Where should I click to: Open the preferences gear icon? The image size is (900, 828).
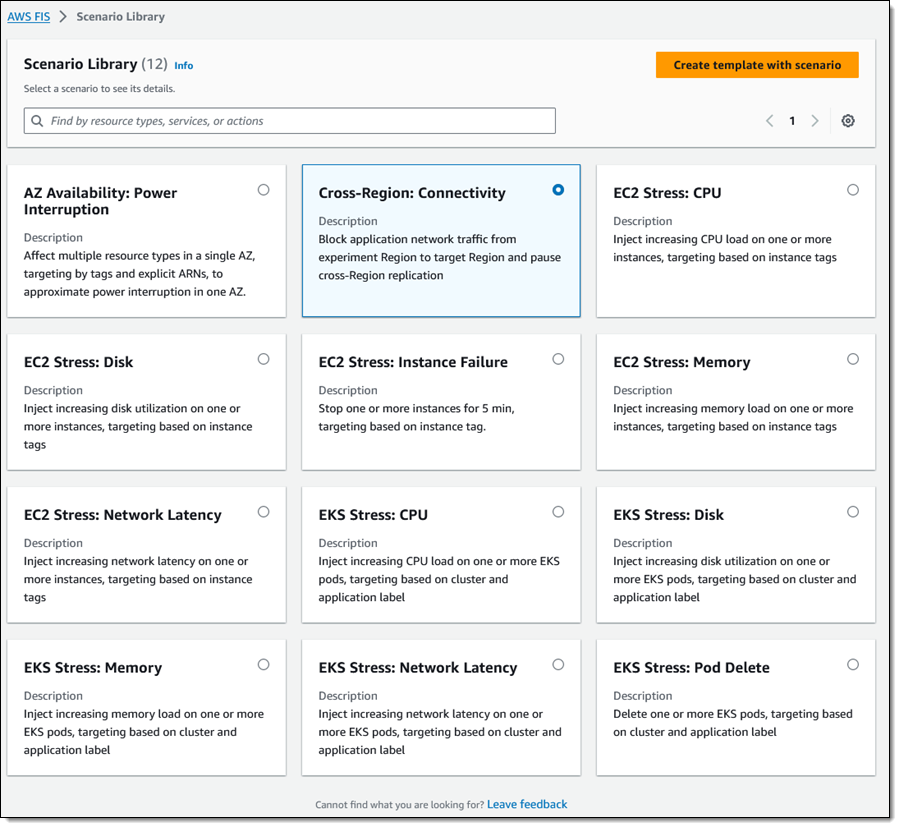pos(848,121)
